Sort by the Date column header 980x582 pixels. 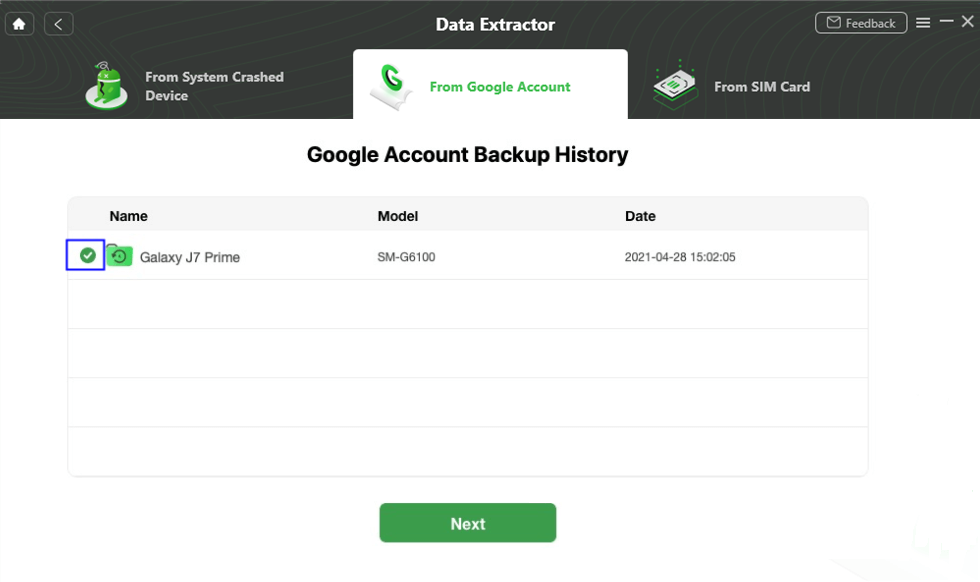(640, 216)
